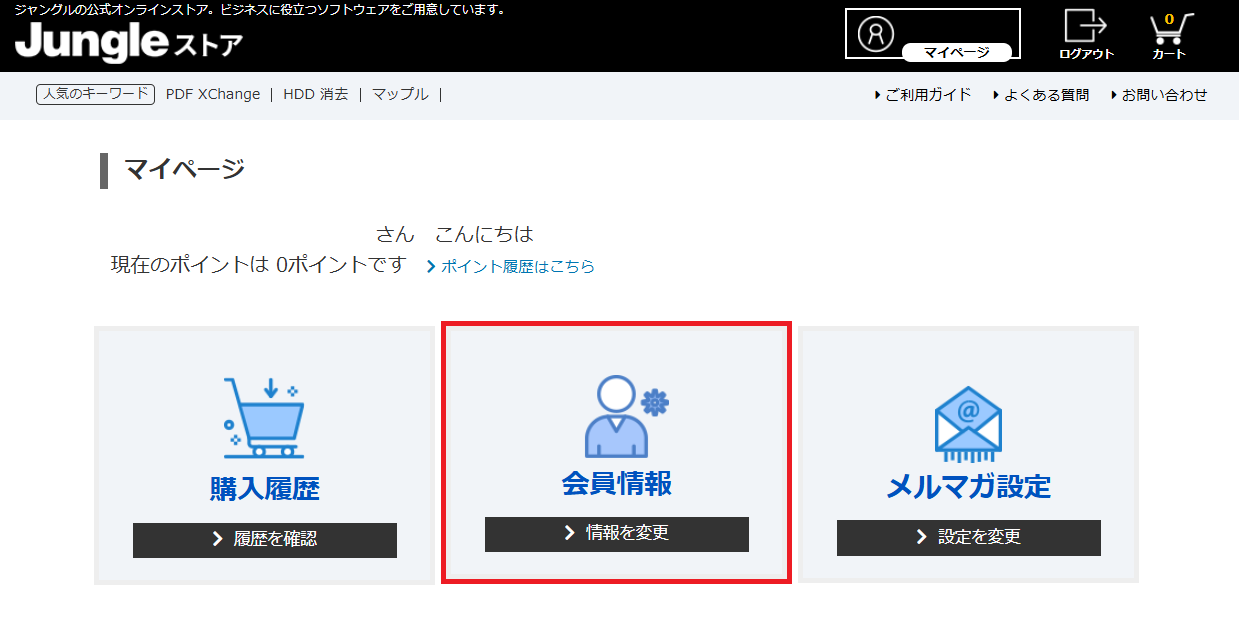Open the ご利用ガイド menu item

tap(927, 94)
